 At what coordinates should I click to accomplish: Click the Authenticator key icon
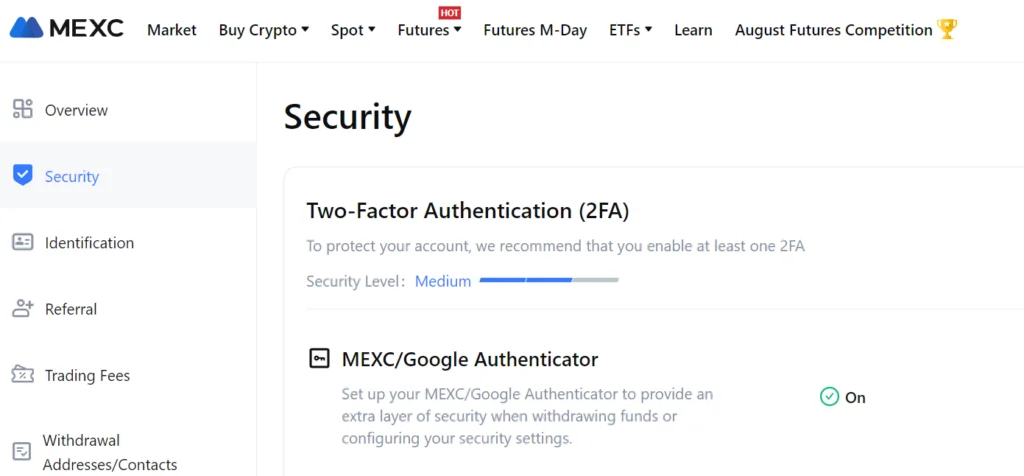[319, 358]
